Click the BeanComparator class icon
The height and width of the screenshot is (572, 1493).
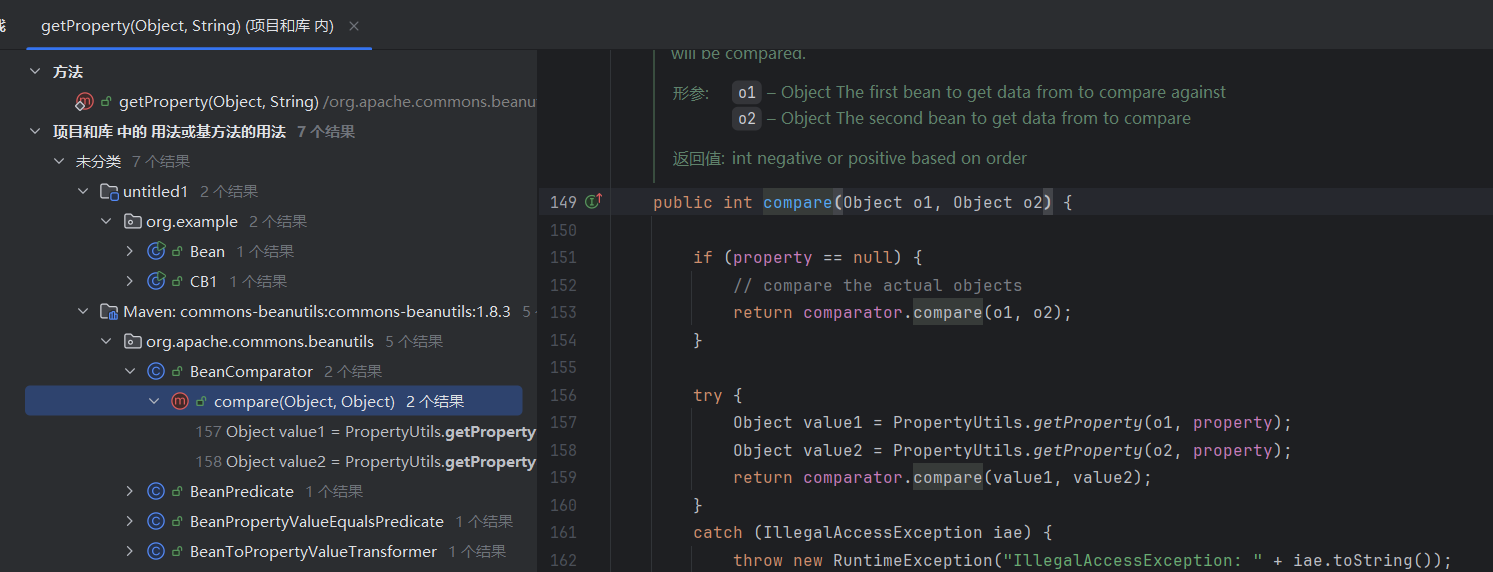pyautogui.click(x=156, y=372)
